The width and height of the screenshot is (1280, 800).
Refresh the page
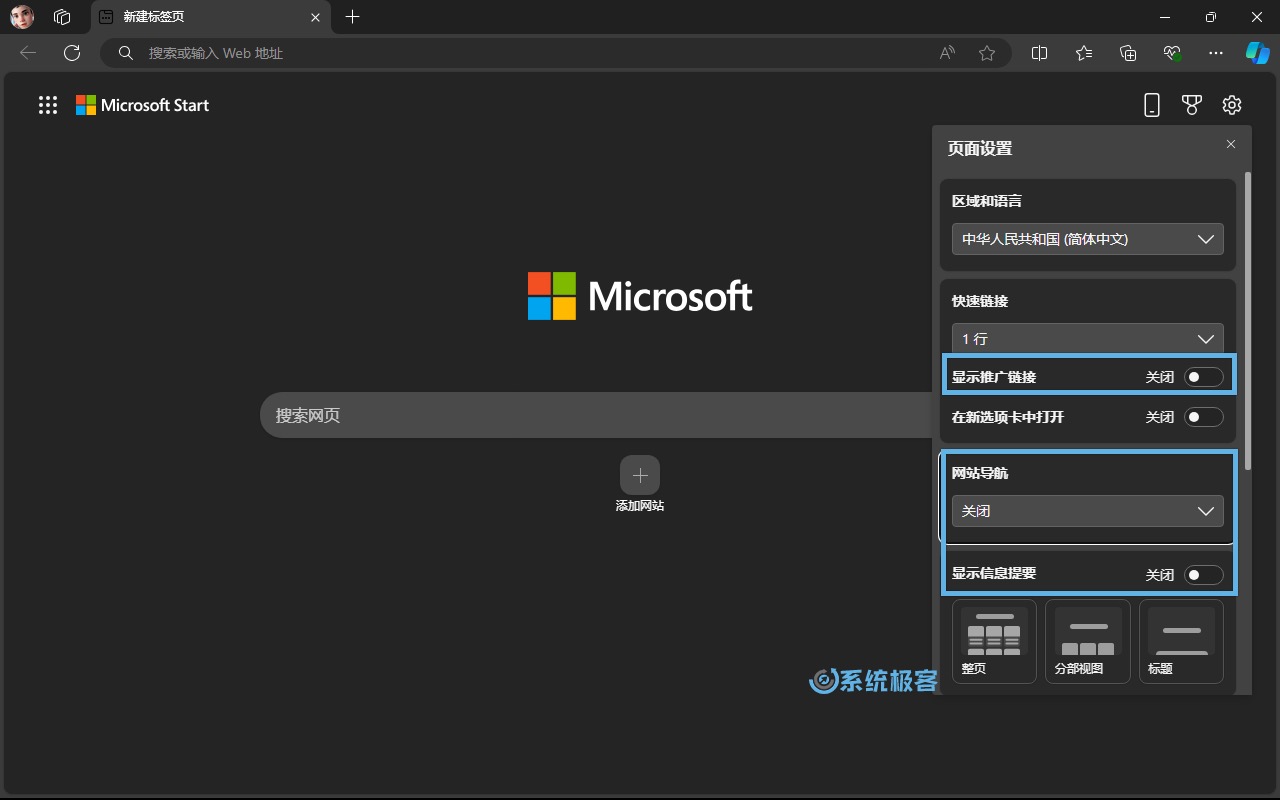(x=72, y=53)
